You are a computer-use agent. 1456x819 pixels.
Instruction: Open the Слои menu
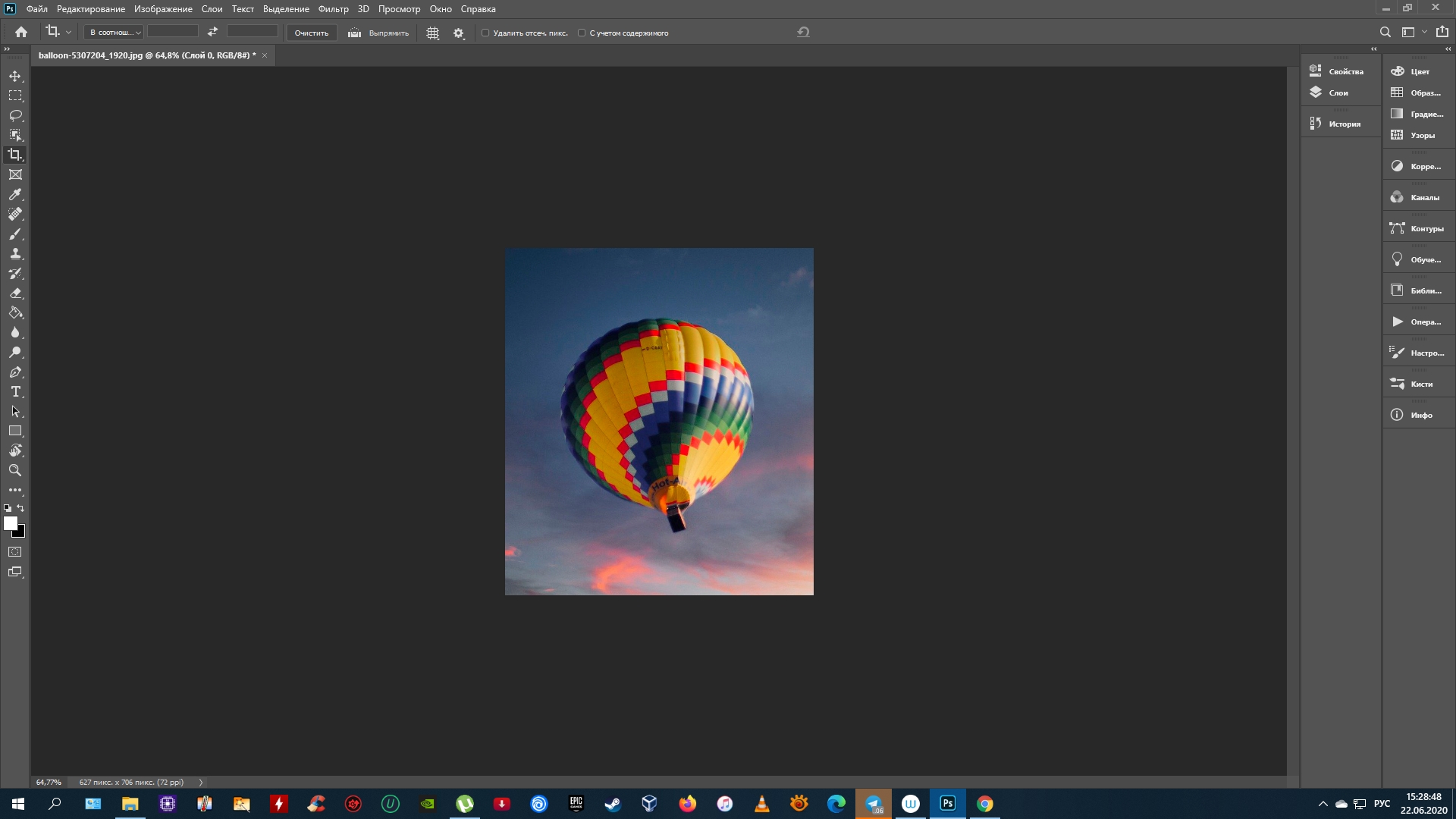click(212, 9)
